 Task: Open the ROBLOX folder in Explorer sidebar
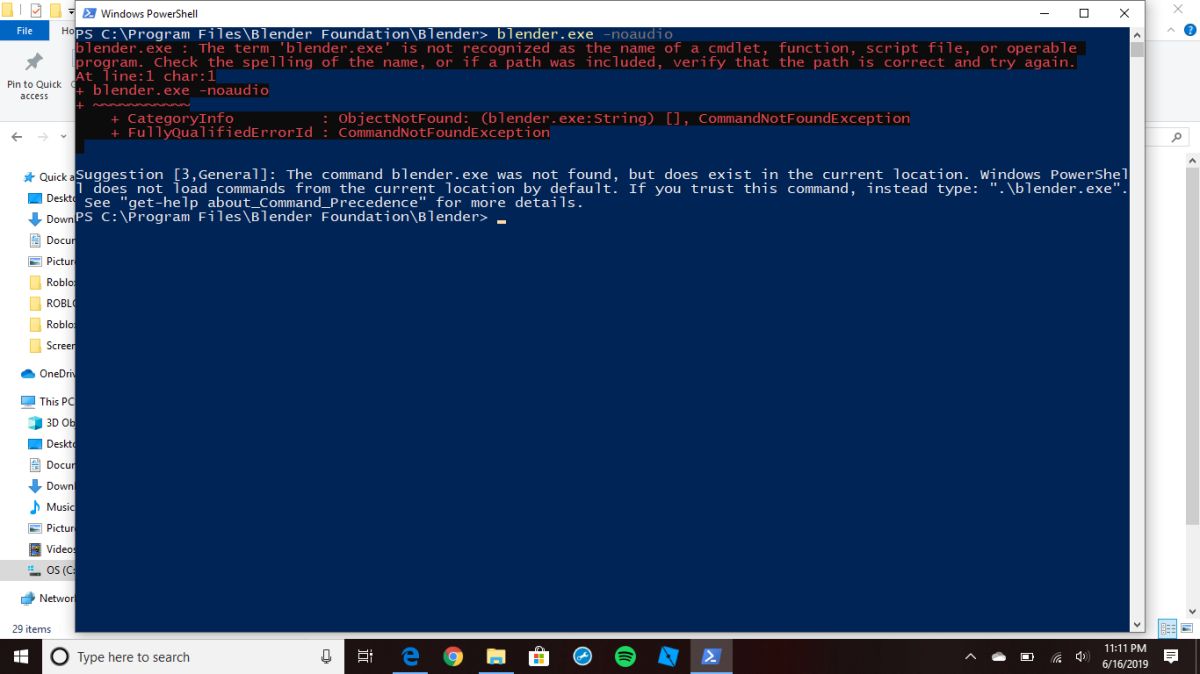pyautogui.click(x=52, y=303)
